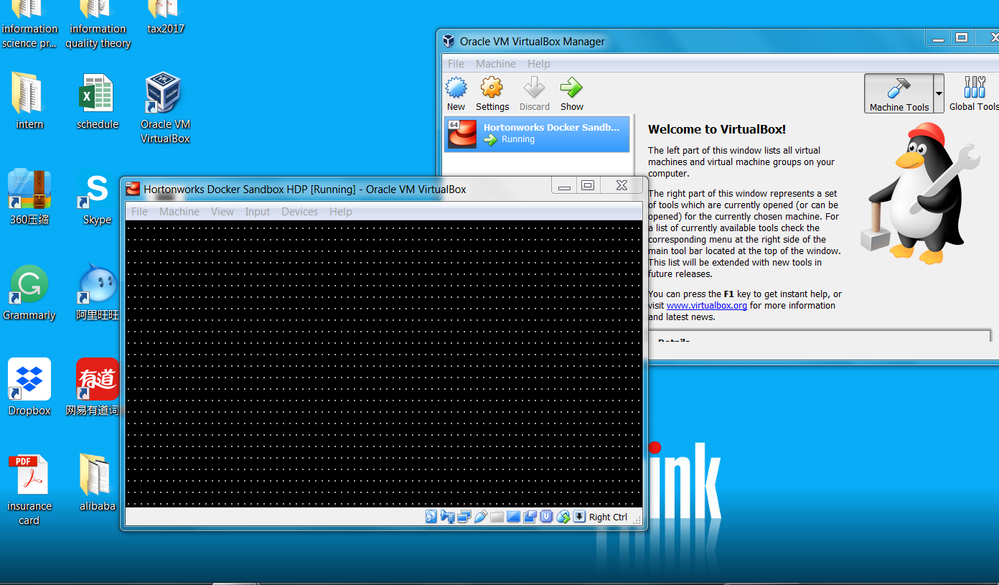Select Hortonworks Docker Sandbox VM in list
Viewport: 999px width, 585px height.
point(536,133)
